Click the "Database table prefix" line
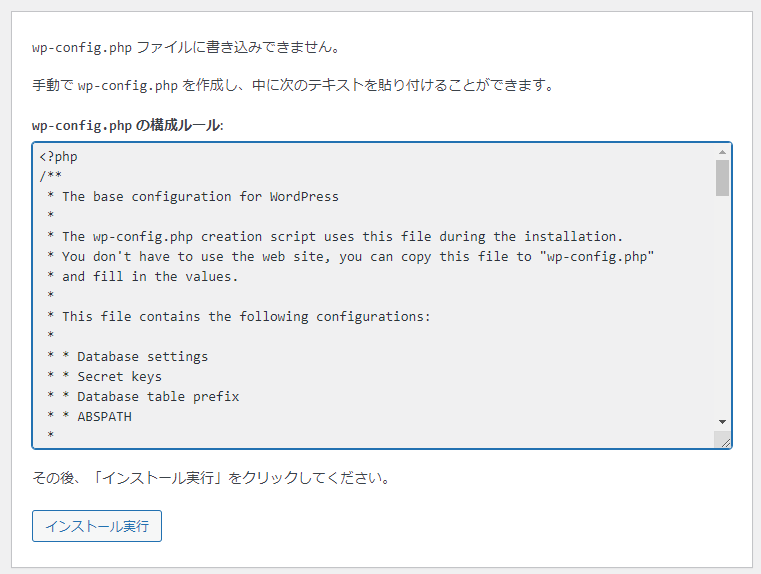Image resolution: width=761 pixels, height=574 pixels. click(x=158, y=397)
